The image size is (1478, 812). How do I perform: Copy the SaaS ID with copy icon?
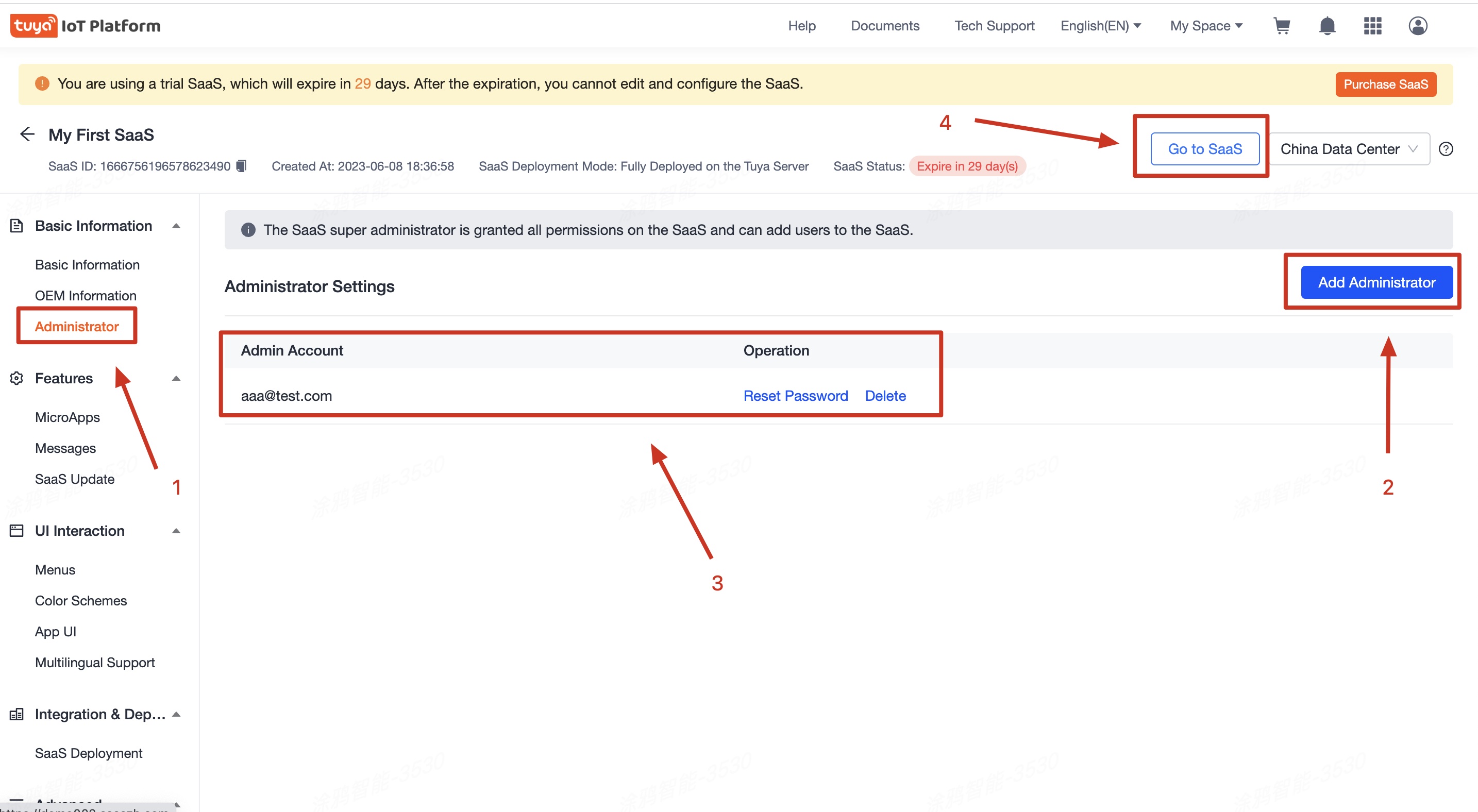pos(242,166)
